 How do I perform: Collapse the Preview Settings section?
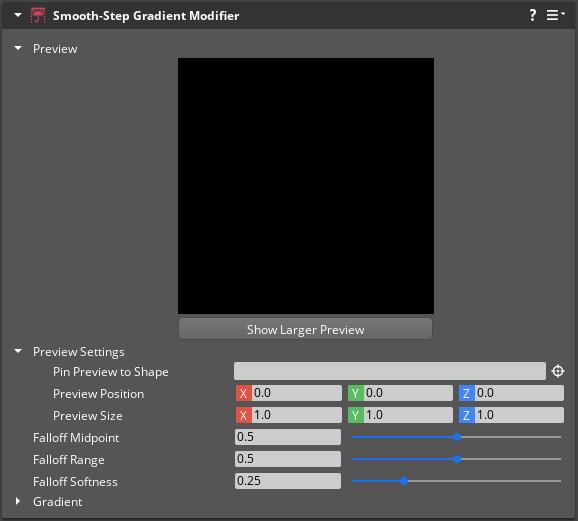[x=18, y=351]
